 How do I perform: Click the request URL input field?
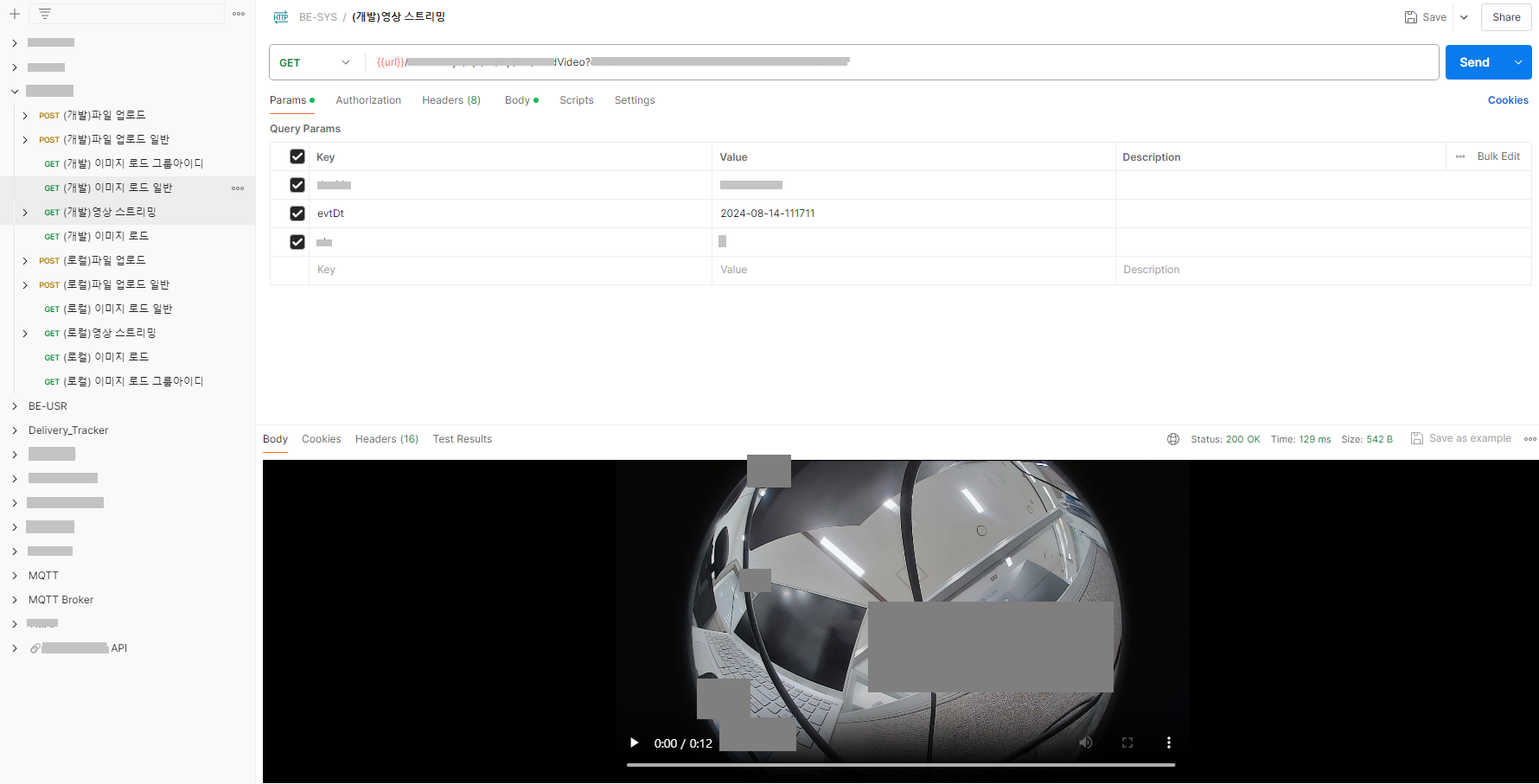point(902,62)
